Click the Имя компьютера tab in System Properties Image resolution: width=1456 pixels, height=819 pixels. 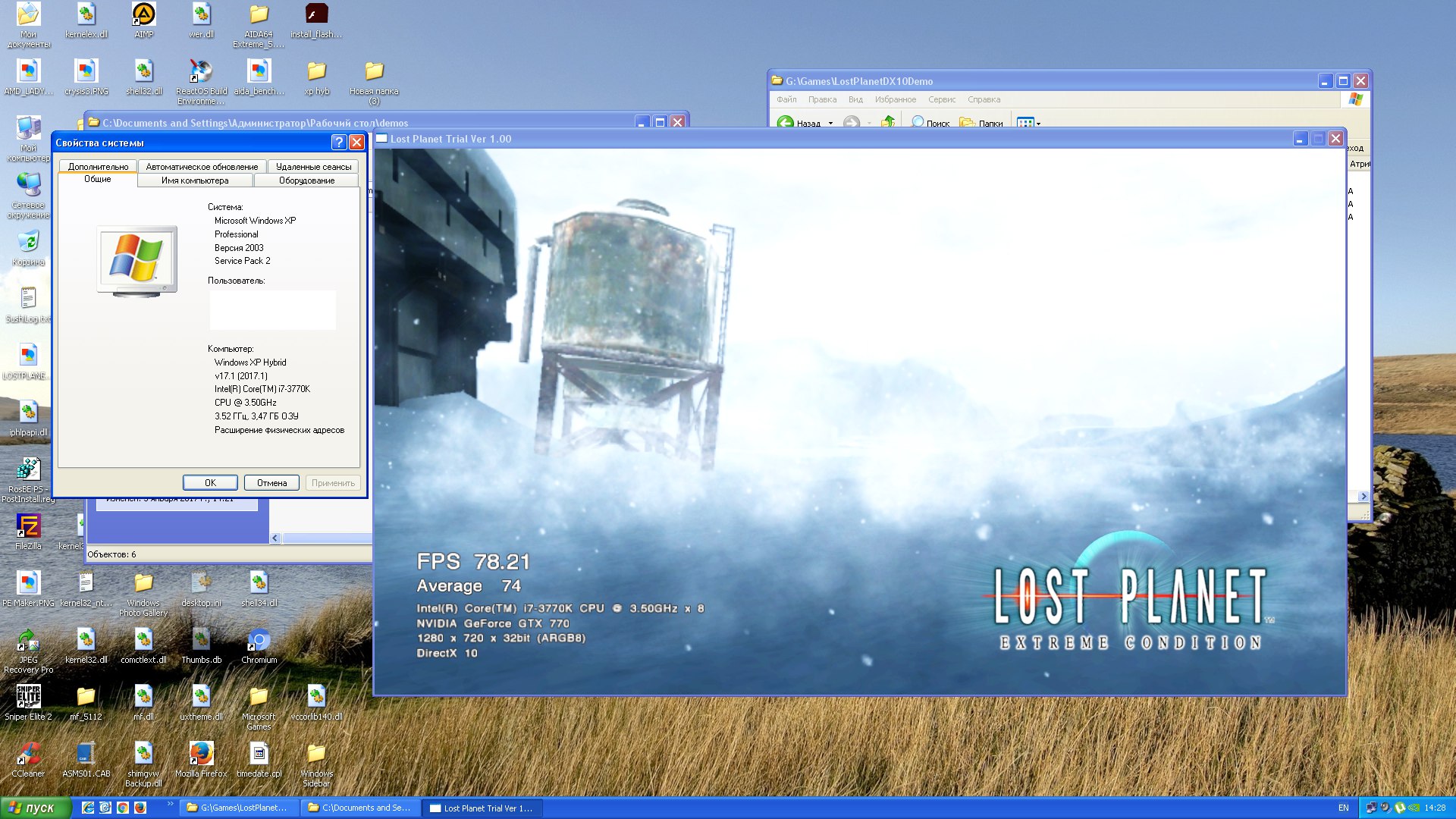point(196,180)
